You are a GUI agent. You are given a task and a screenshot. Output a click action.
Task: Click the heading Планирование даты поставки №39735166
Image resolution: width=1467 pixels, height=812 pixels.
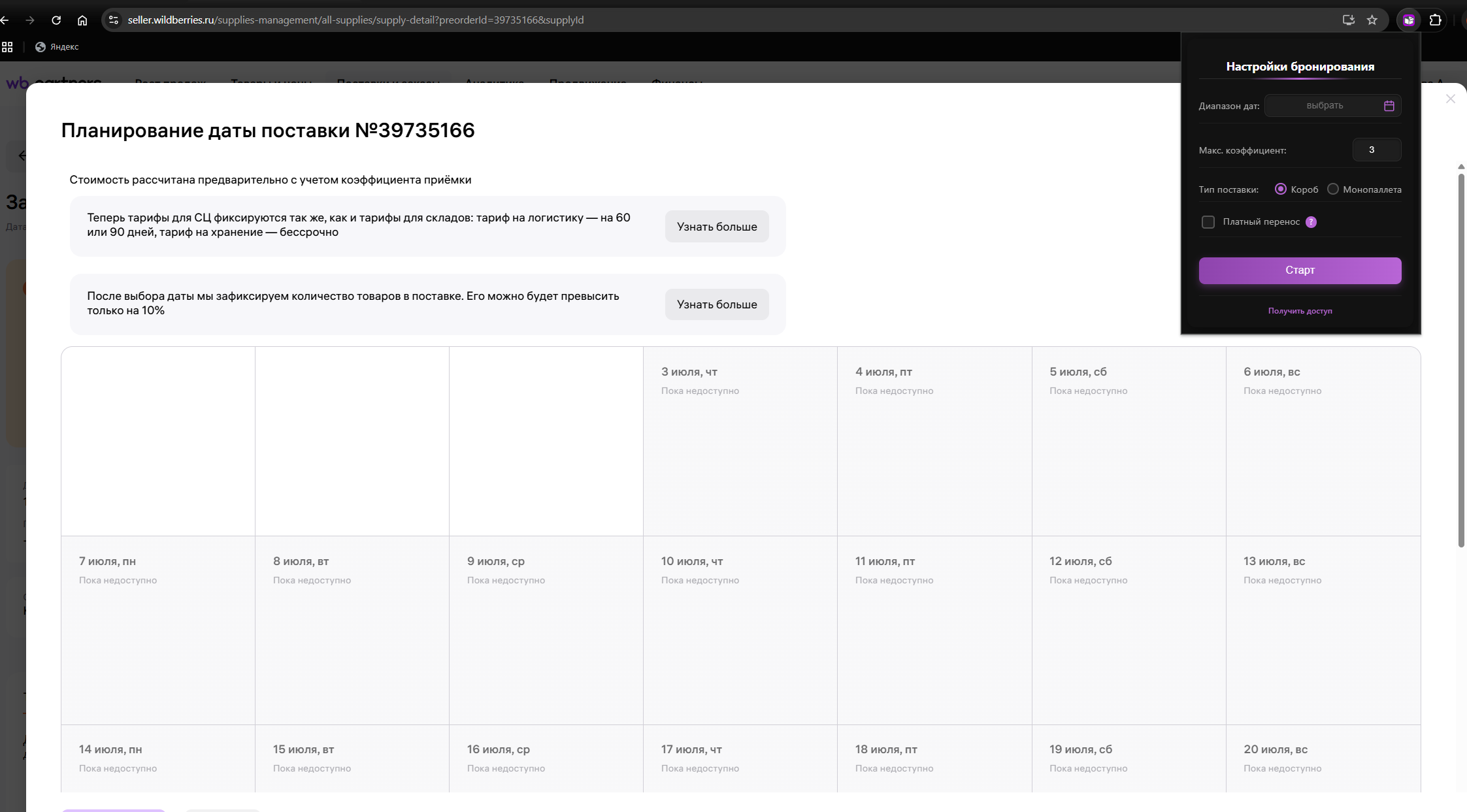point(268,131)
